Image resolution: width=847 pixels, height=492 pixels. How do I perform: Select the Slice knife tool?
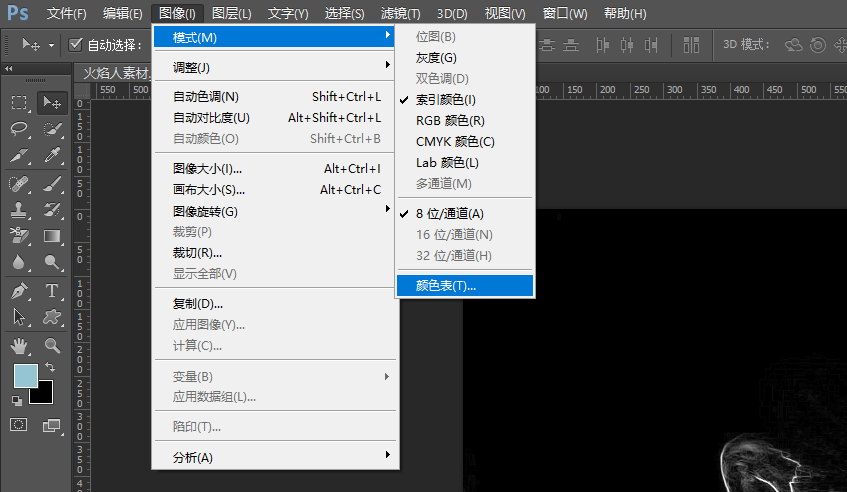pos(19,156)
